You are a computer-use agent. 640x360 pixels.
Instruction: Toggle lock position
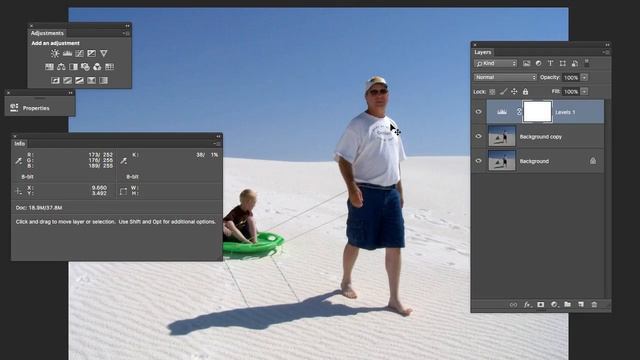(514, 92)
